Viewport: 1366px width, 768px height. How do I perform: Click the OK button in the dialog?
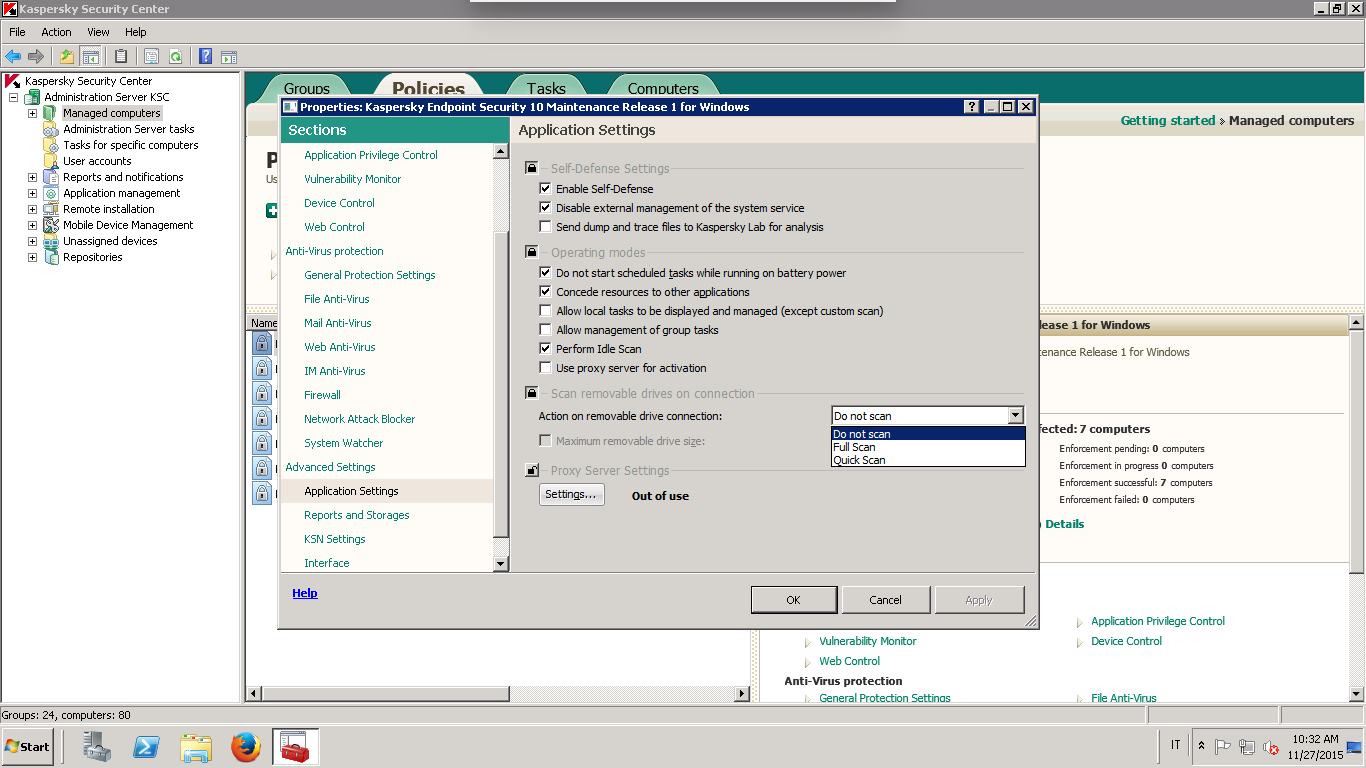point(793,600)
